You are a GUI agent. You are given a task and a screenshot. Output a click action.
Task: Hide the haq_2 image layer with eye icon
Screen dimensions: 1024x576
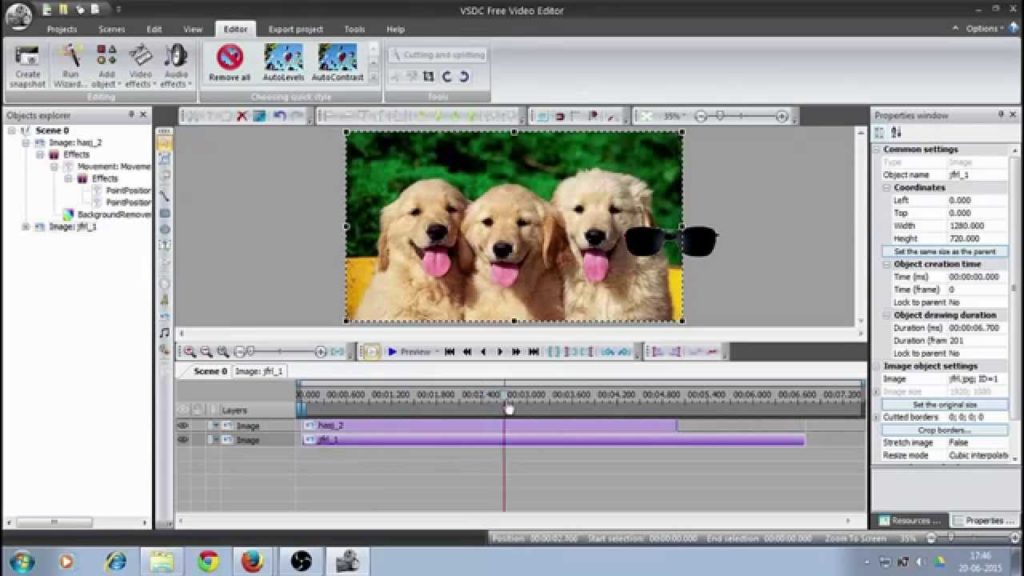(x=183, y=425)
